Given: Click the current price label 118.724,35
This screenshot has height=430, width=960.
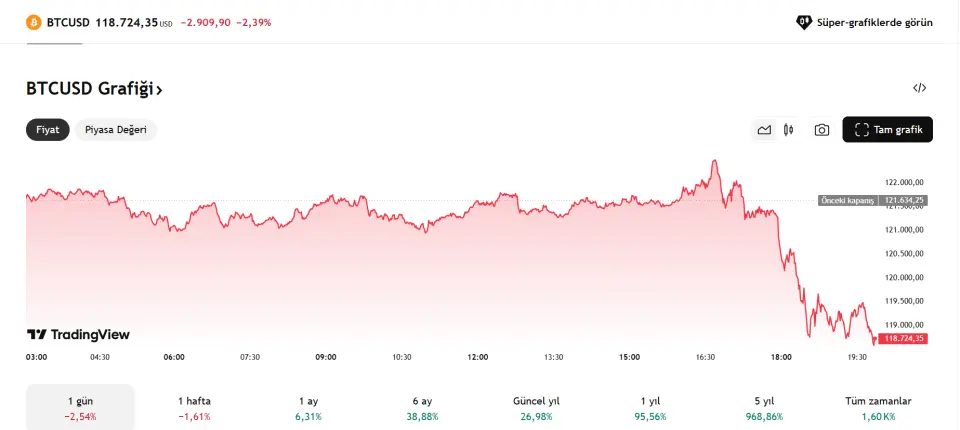Looking at the screenshot, I should [x=902, y=339].
